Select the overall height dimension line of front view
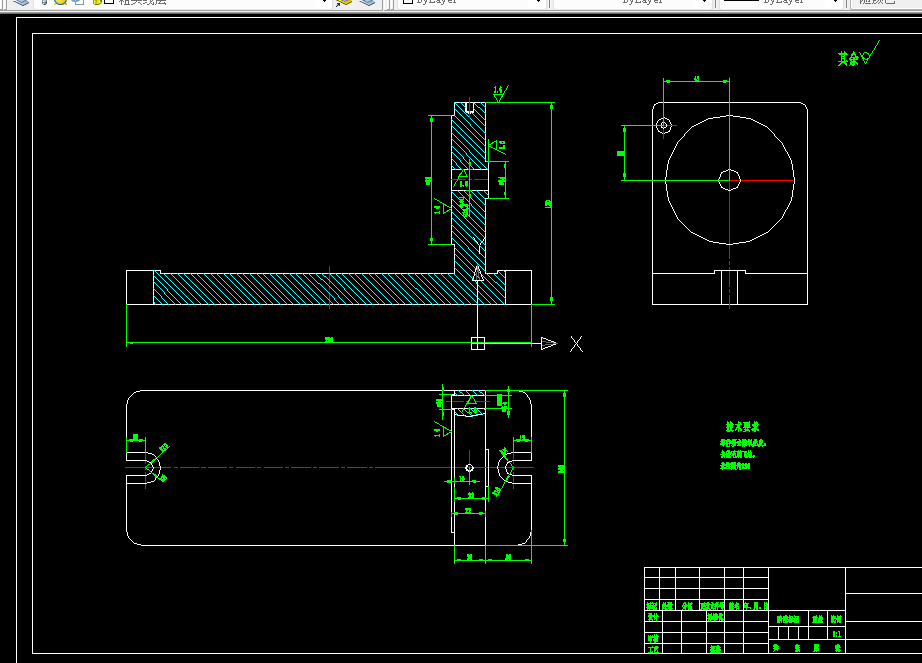Image resolution: width=922 pixels, height=663 pixels. [552, 203]
